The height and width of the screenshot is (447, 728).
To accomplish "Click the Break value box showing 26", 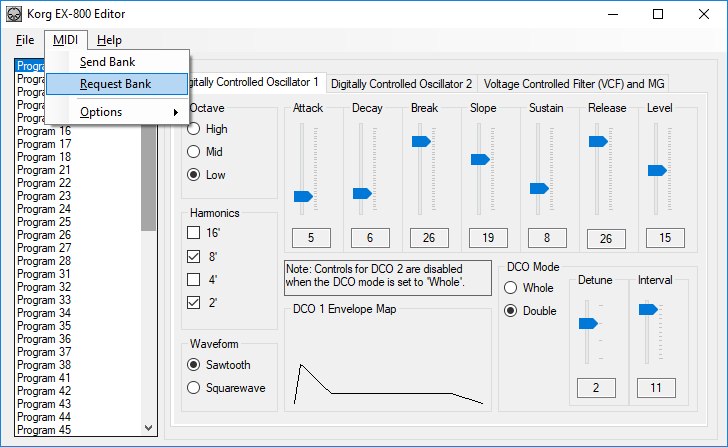I will pos(429,238).
